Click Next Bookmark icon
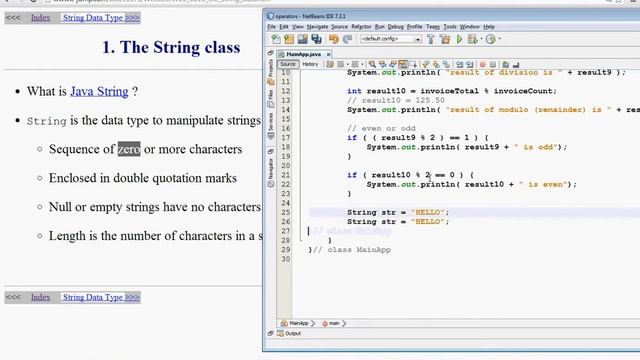Image resolution: width=640 pixels, height=360 pixels. coord(436,64)
